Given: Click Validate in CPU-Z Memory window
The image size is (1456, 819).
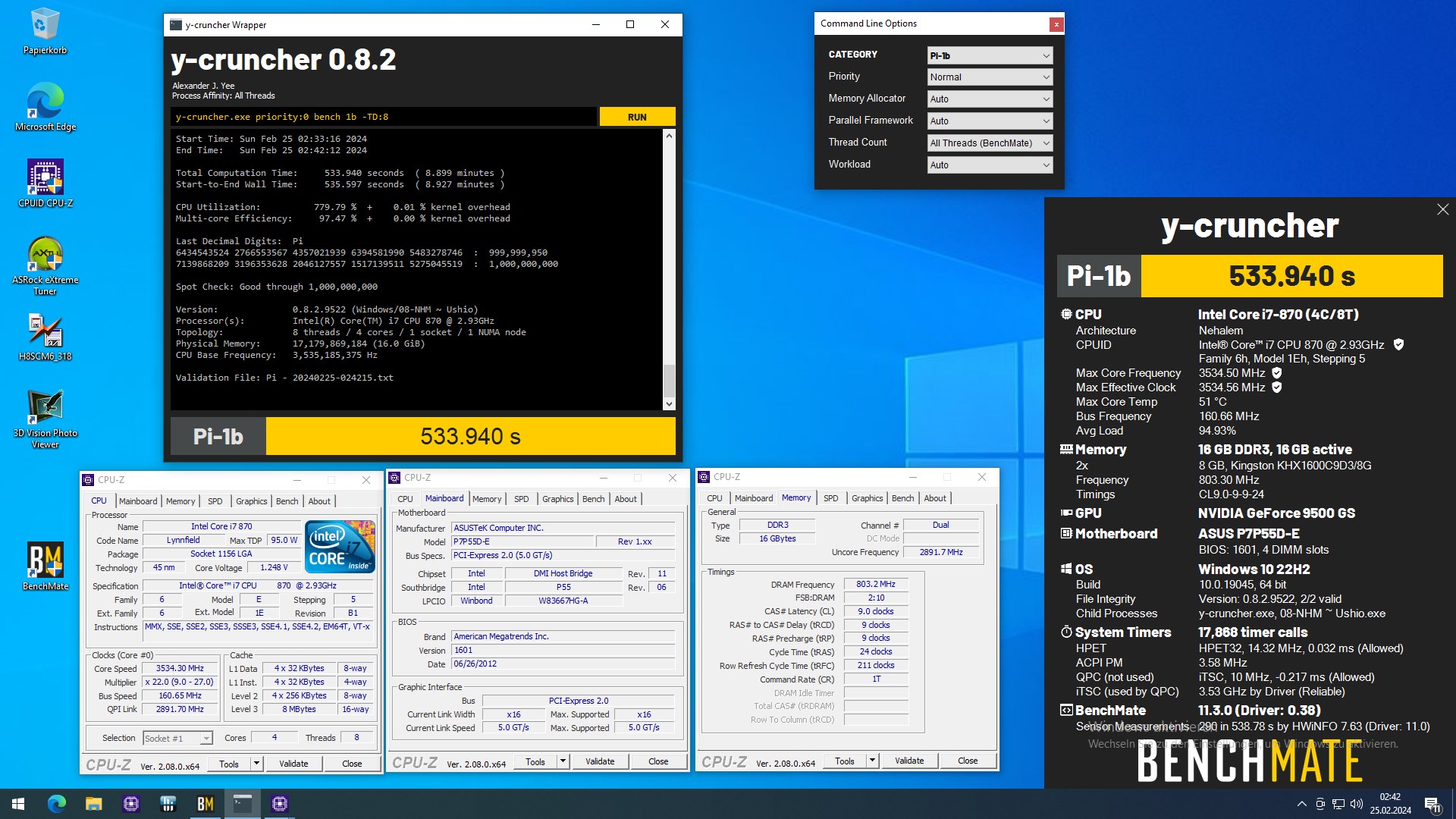Looking at the screenshot, I should [x=909, y=761].
